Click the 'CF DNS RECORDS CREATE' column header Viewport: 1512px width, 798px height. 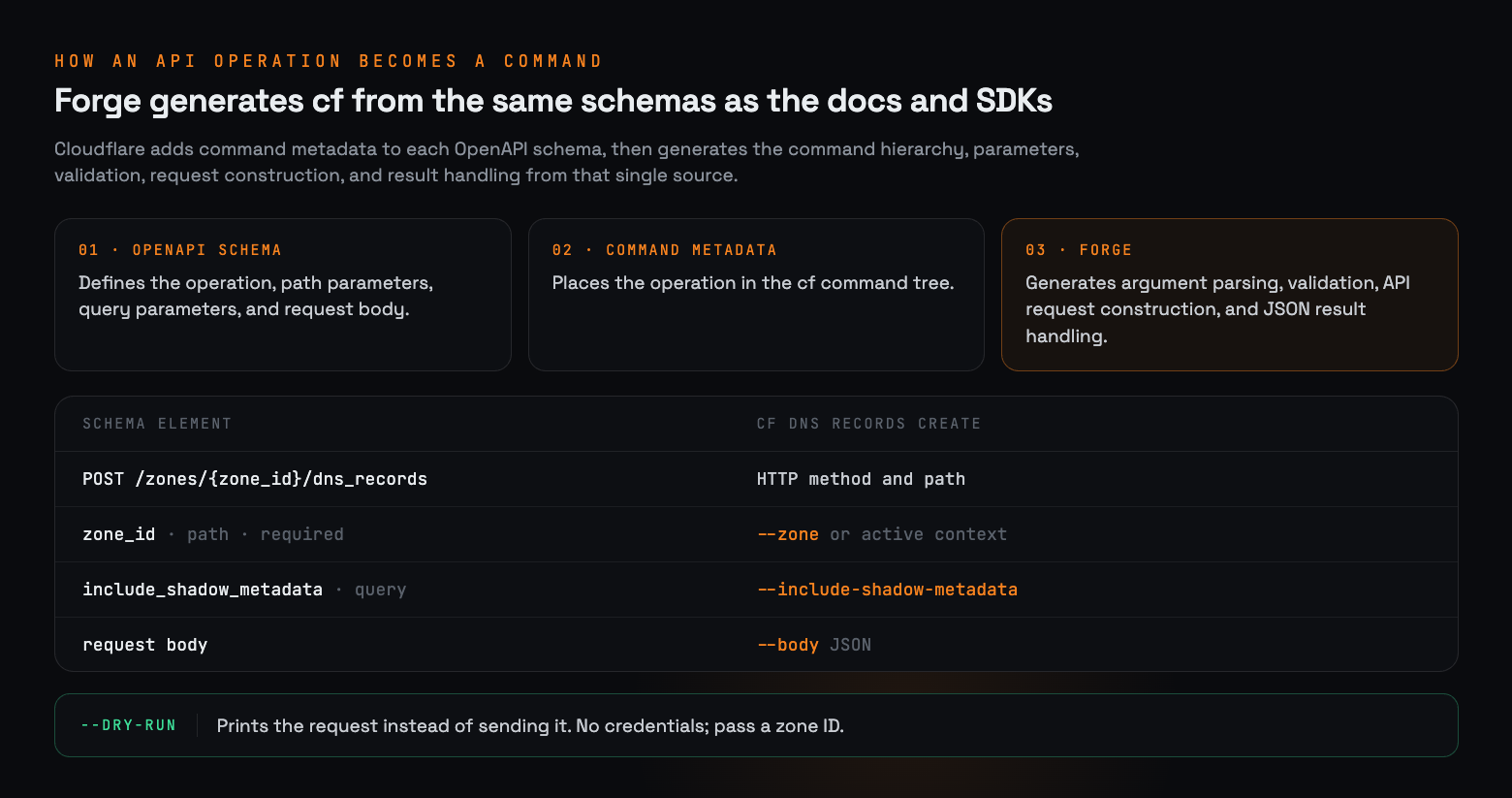pos(868,424)
